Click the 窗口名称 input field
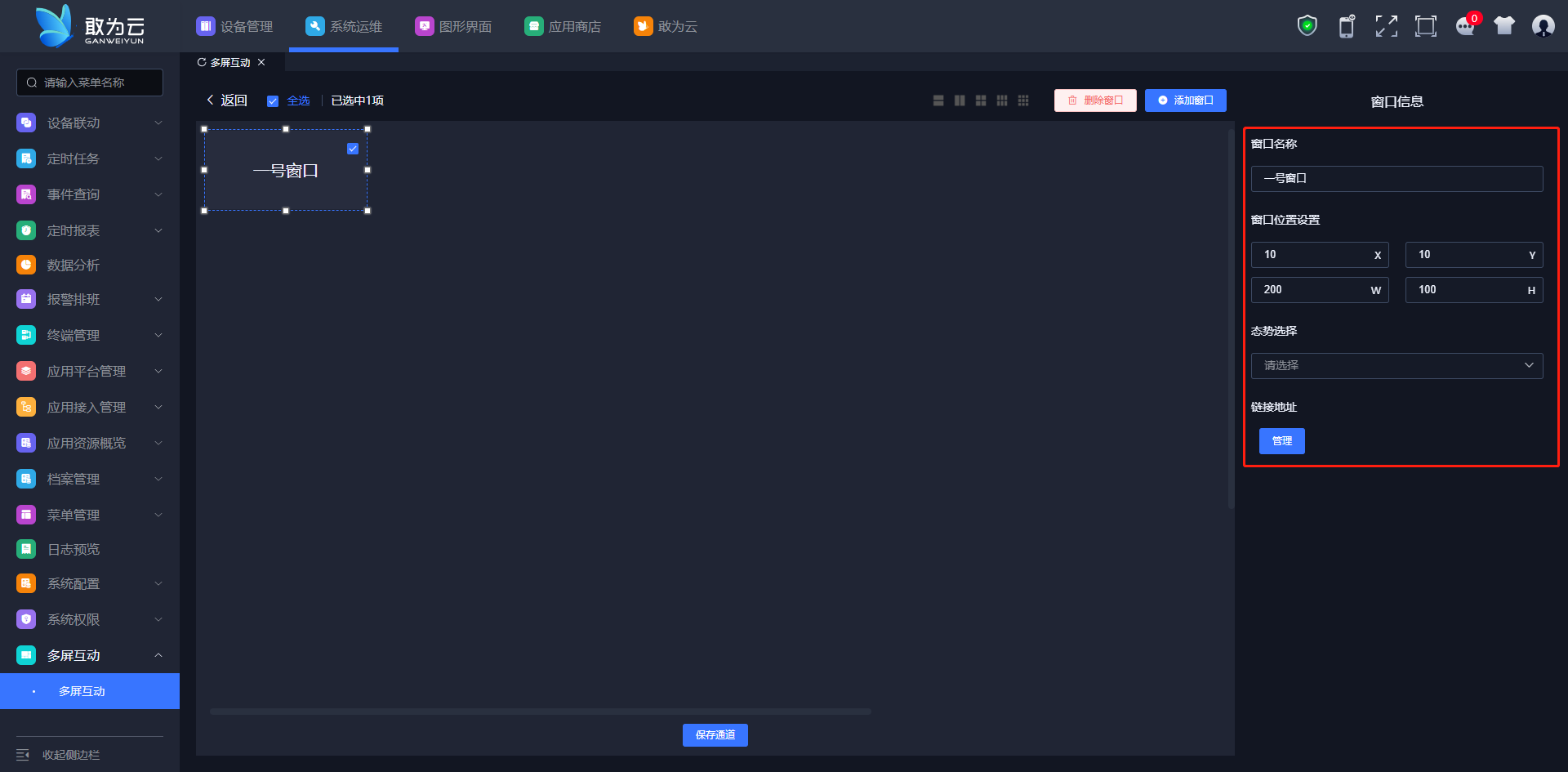Viewport: 1568px width, 772px height. pyautogui.click(x=1396, y=179)
